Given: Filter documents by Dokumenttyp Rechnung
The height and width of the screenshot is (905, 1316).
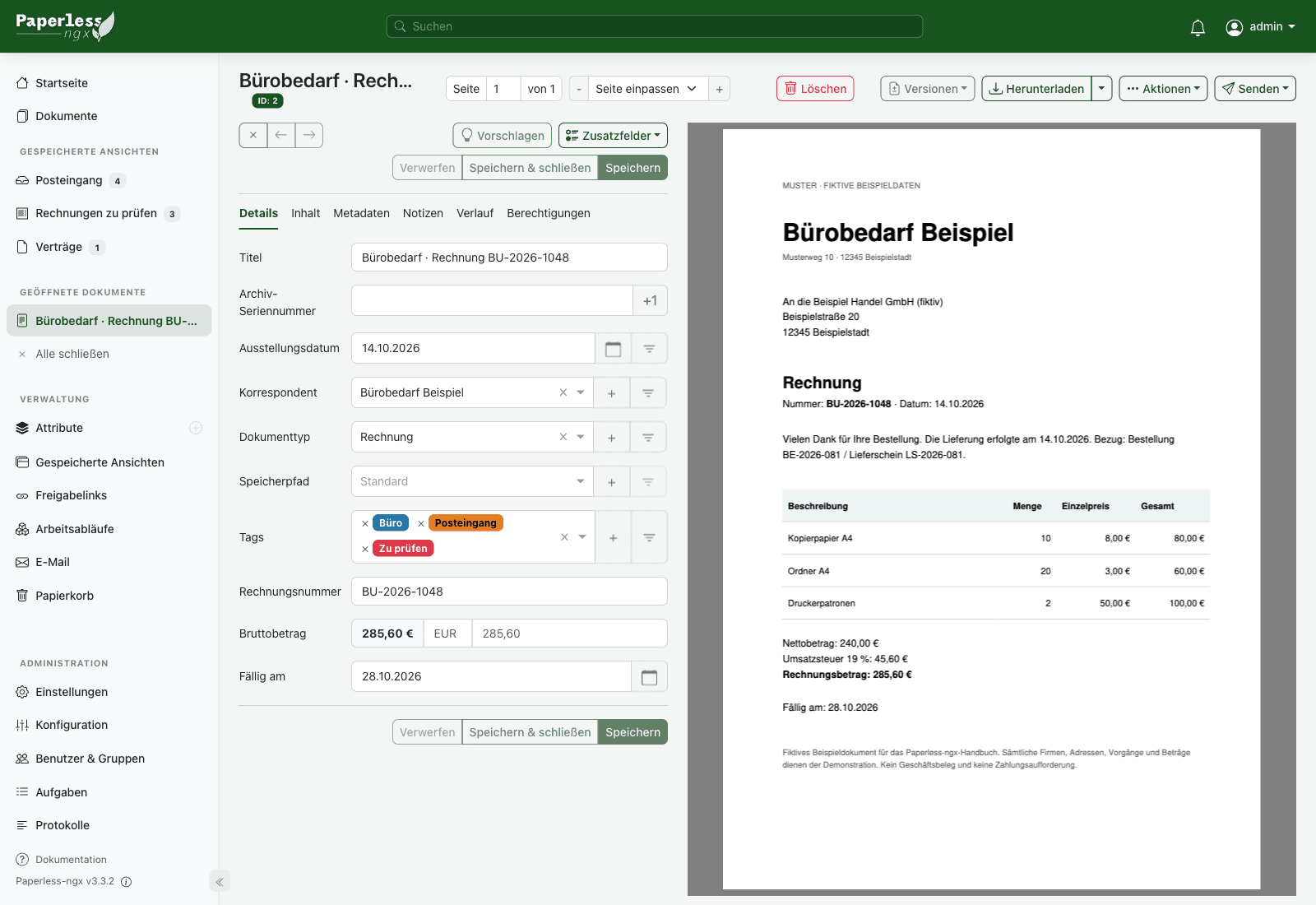Looking at the screenshot, I should point(648,438).
